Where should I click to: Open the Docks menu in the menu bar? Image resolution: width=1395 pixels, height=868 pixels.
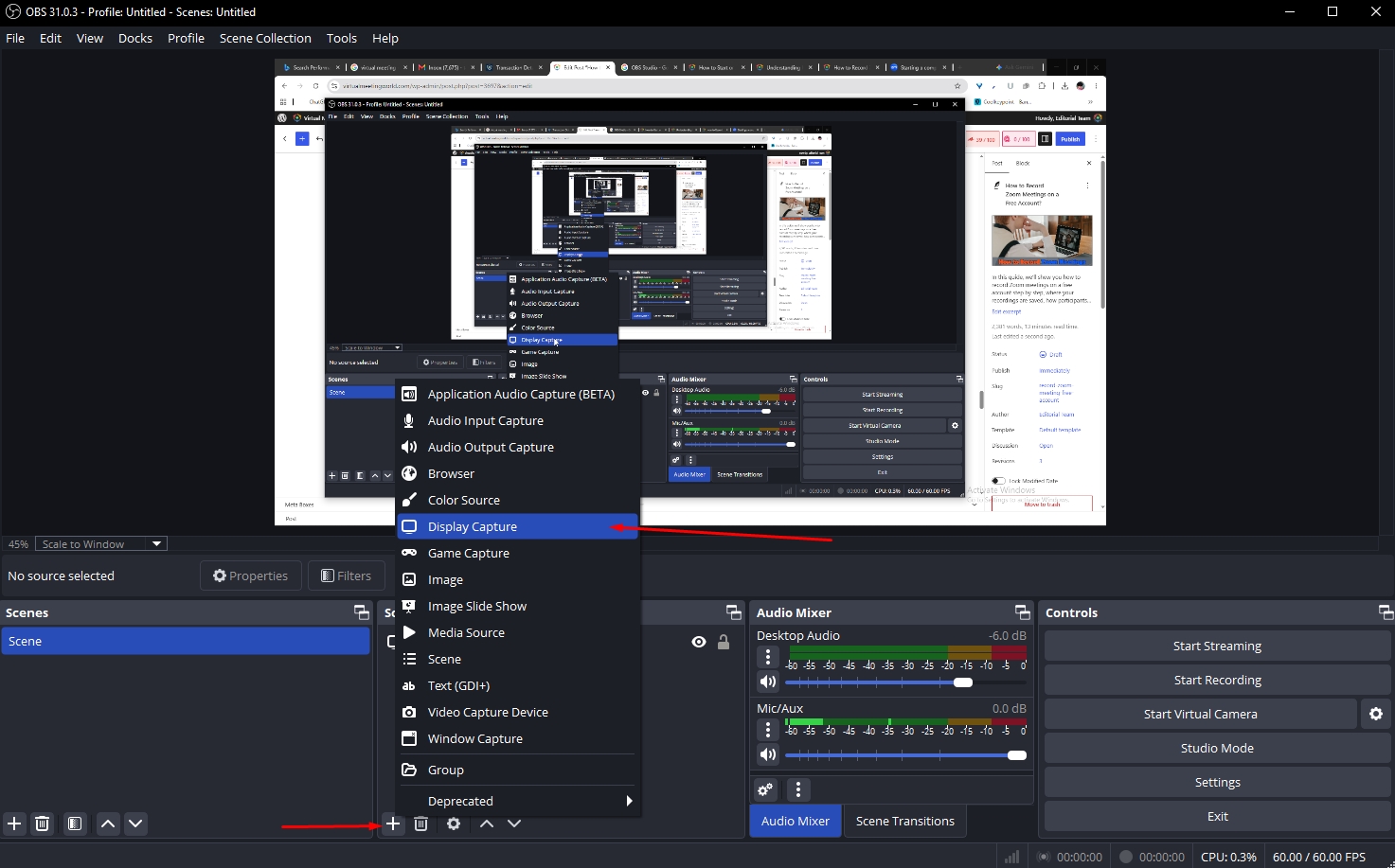click(135, 38)
